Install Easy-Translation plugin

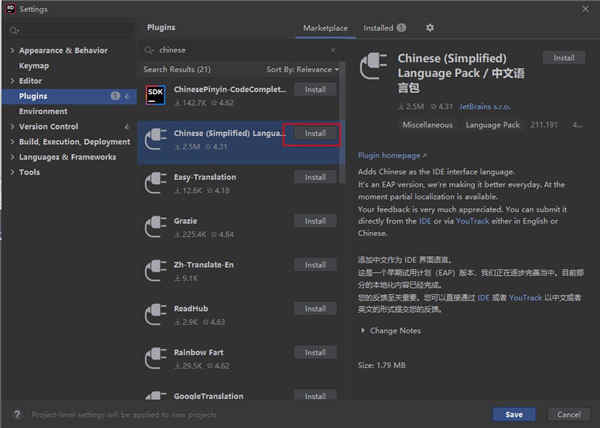(x=315, y=177)
